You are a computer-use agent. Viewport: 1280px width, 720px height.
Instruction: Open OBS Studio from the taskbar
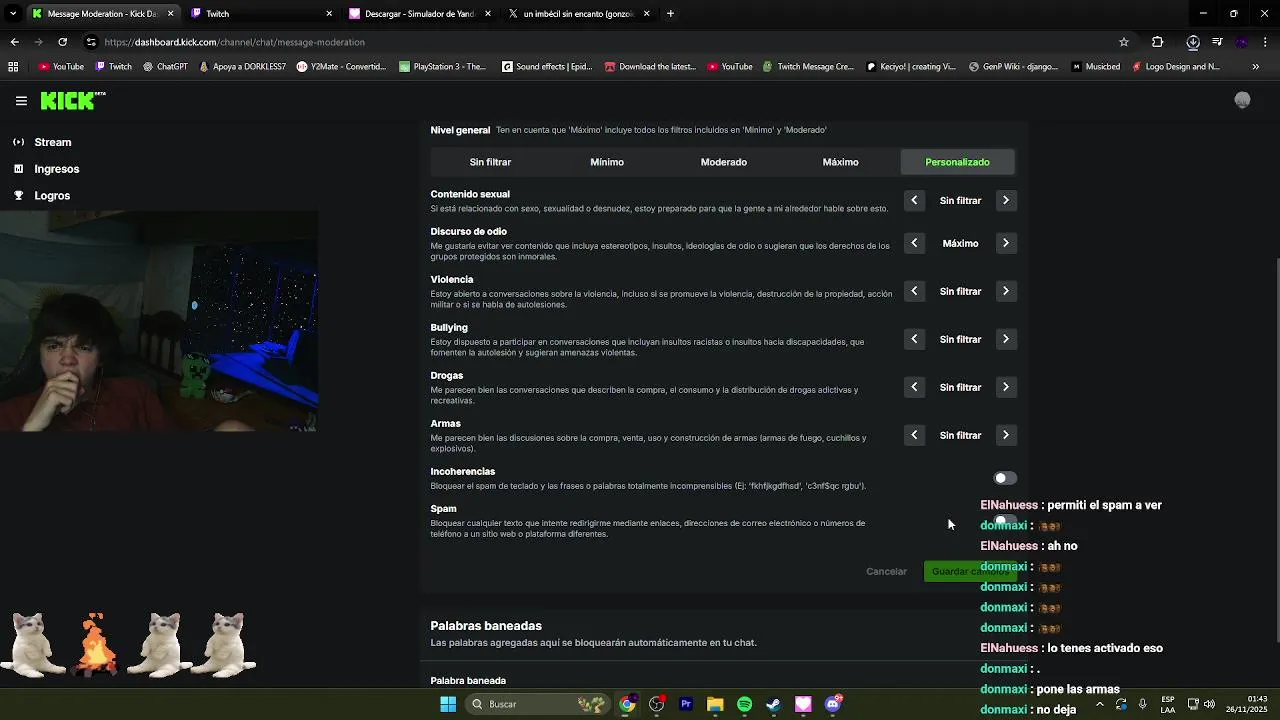pos(657,704)
